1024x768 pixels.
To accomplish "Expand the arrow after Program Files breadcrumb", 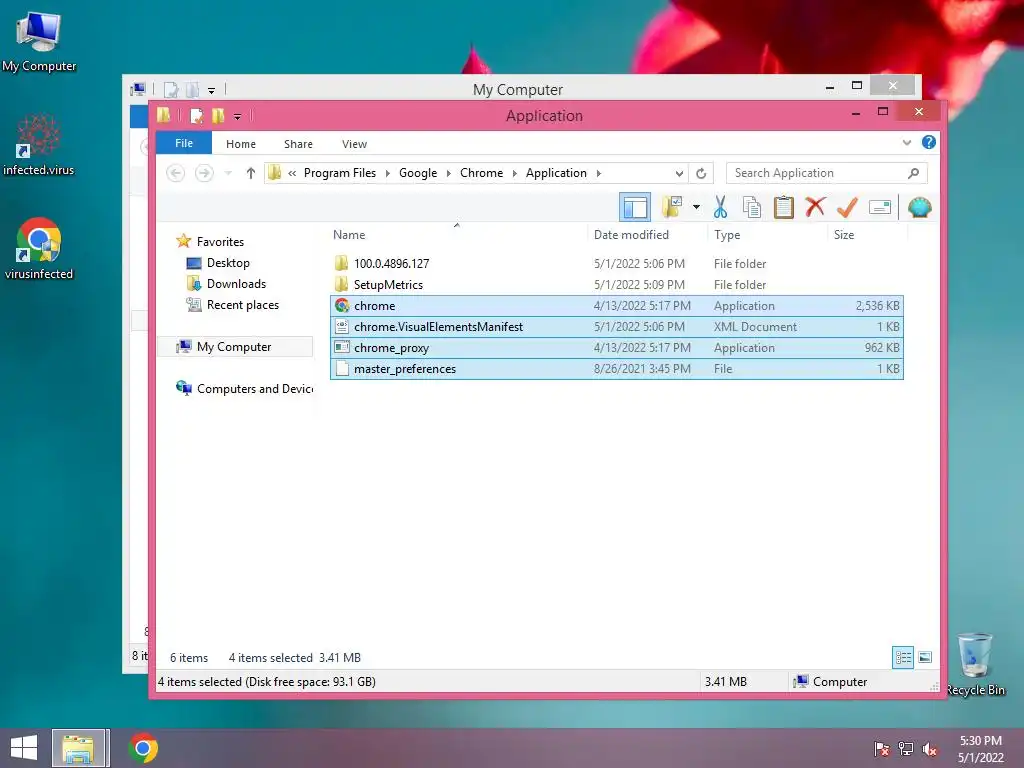I will 387,173.
